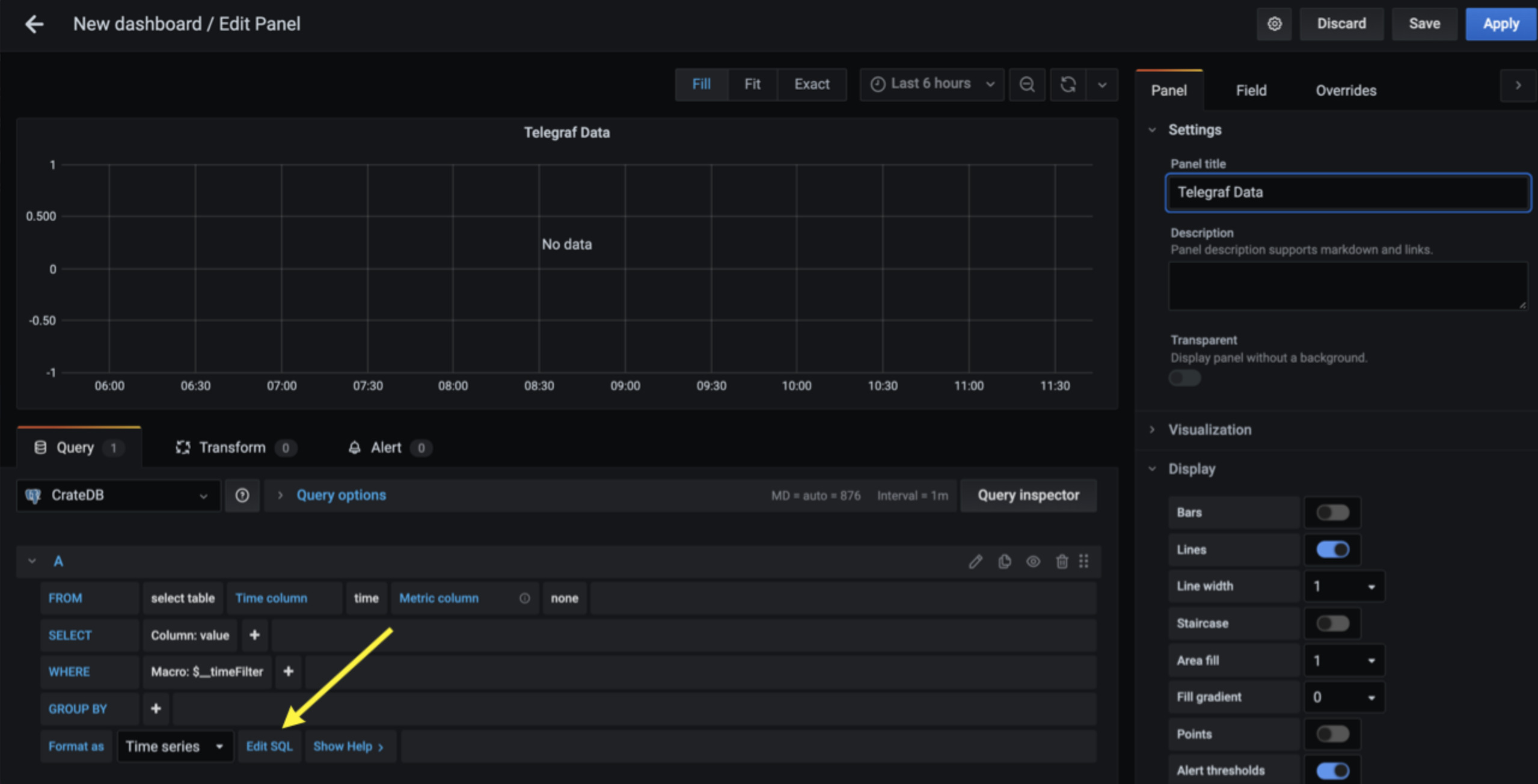Select the Transform tab
Viewport: 1538px width, 784px height.
tap(236, 448)
